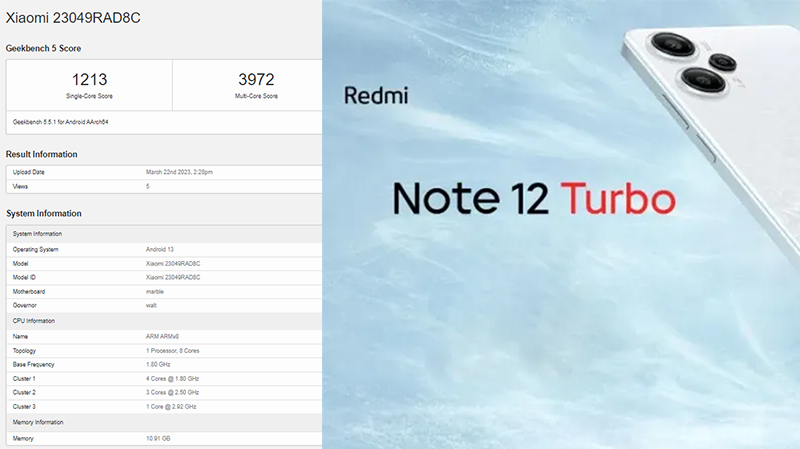
Task: Click the Model row label
Action: click(x=20, y=264)
